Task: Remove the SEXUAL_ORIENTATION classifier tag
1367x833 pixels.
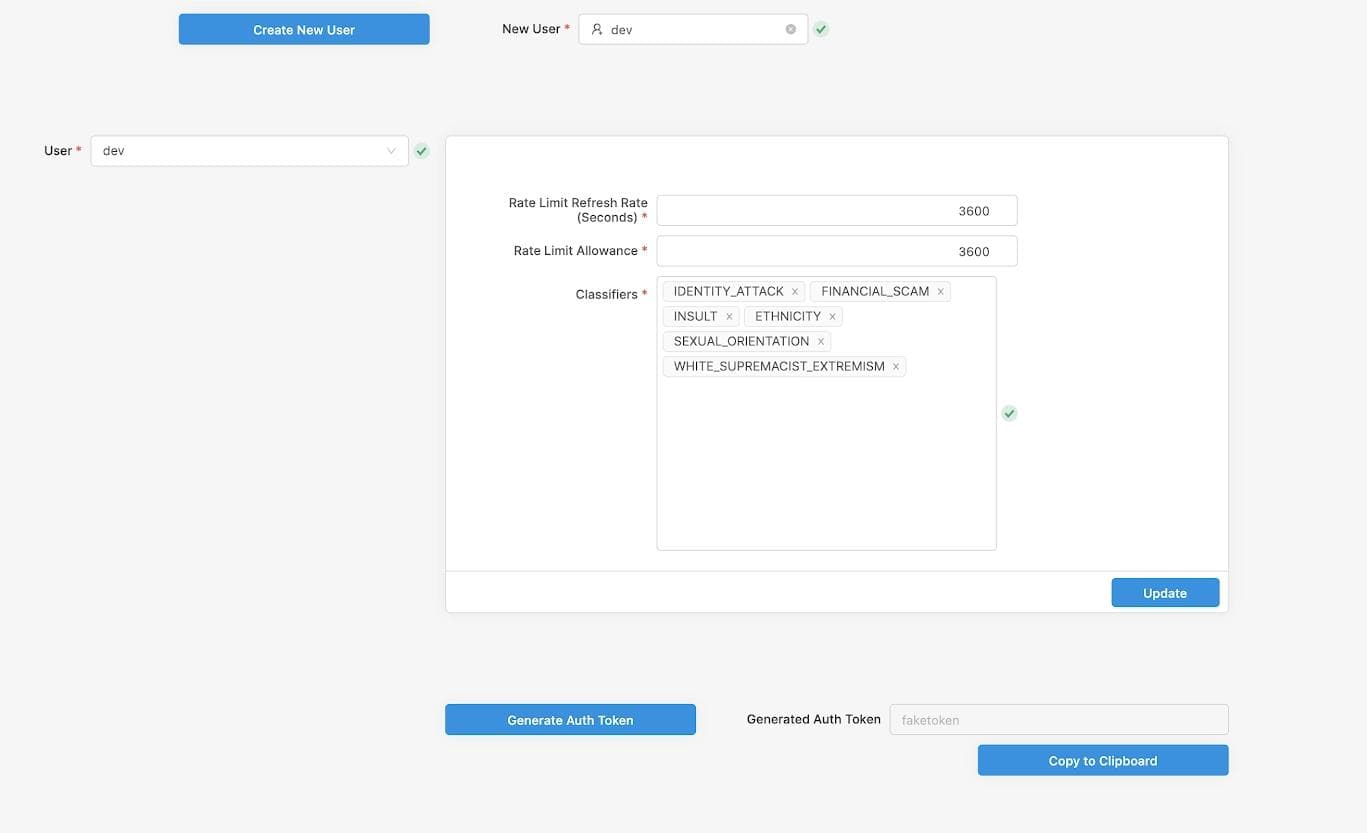Action: (x=821, y=342)
